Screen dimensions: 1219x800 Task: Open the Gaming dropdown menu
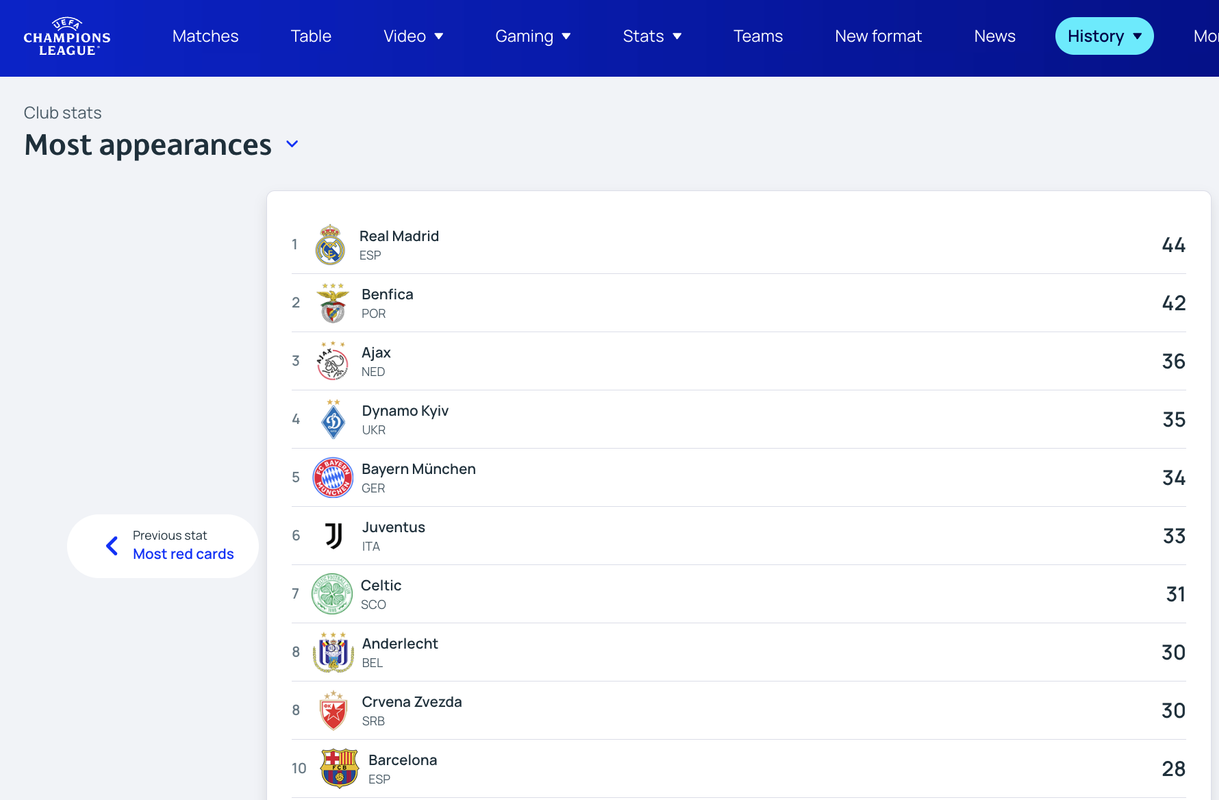pos(533,36)
